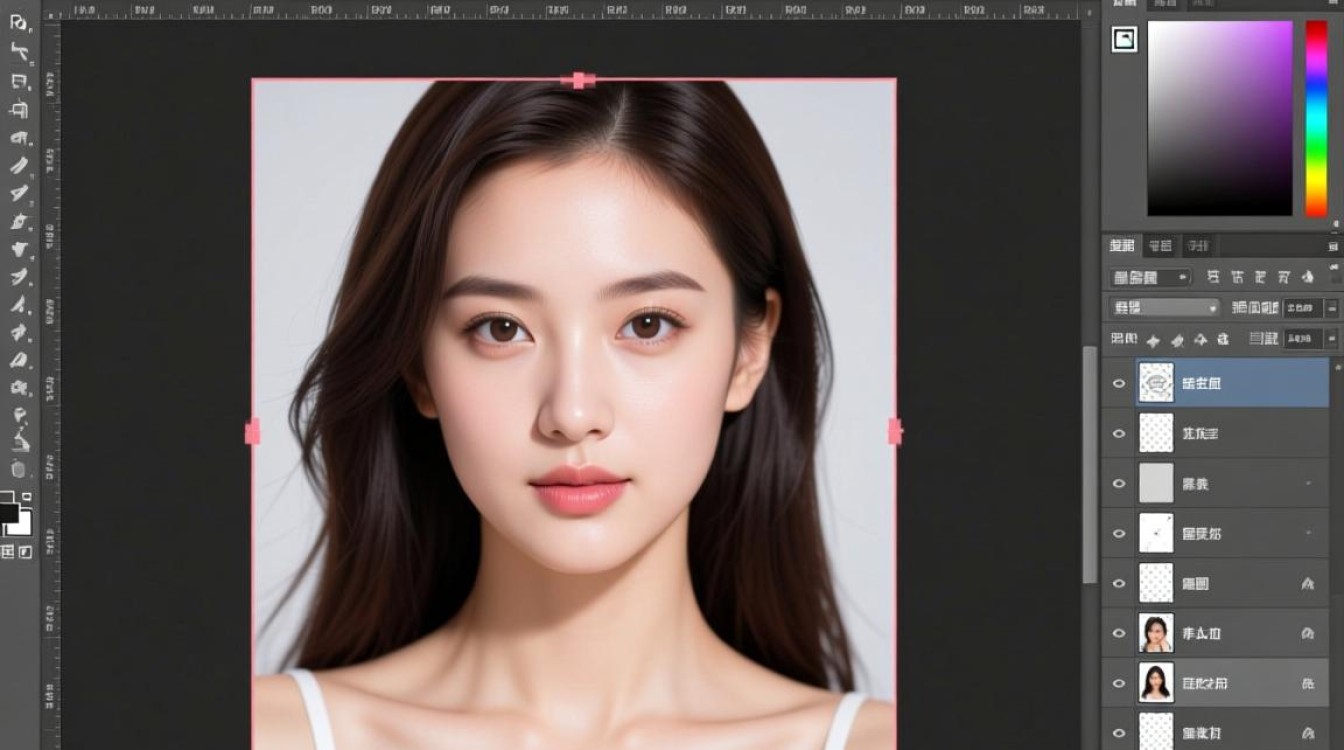Select the rectangle-shaped third tool in the toolbar
This screenshot has height=750, width=1344.
click(19, 81)
